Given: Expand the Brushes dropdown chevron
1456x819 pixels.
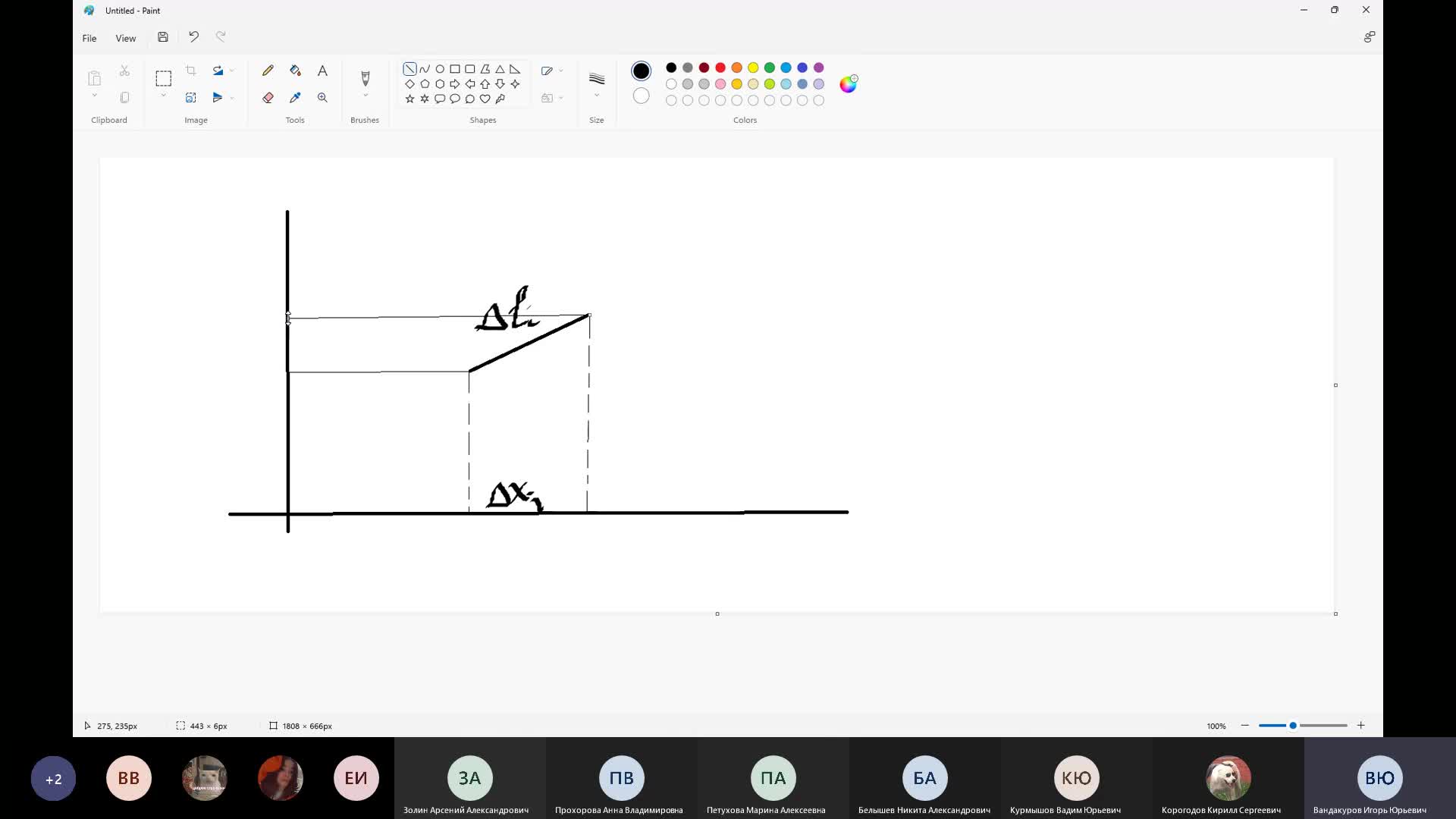Looking at the screenshot, I should point(365,96).
